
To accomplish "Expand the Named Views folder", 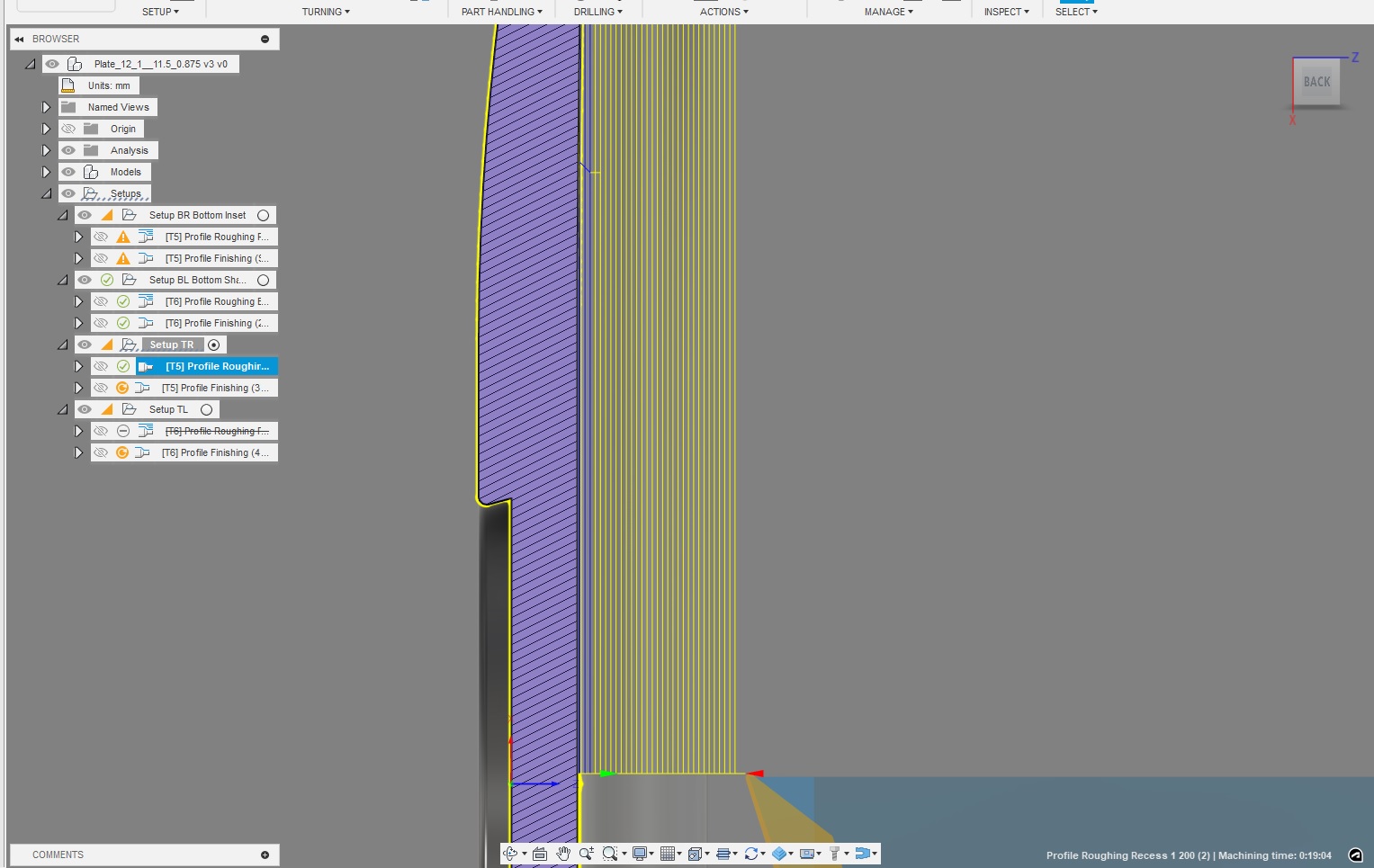I will (46, 107).
